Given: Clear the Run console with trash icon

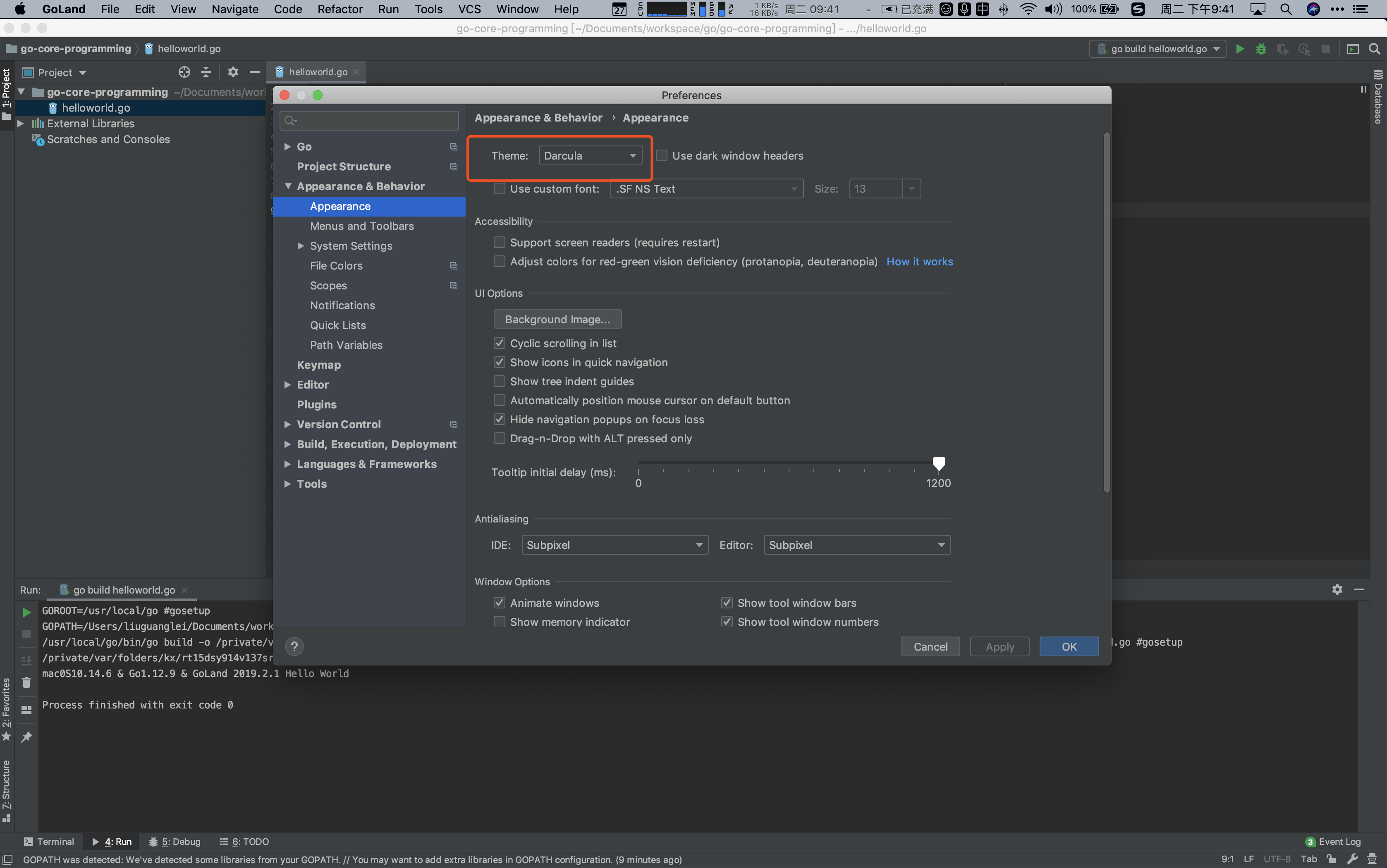Looking at the screenshot, I should coord(26,682).
